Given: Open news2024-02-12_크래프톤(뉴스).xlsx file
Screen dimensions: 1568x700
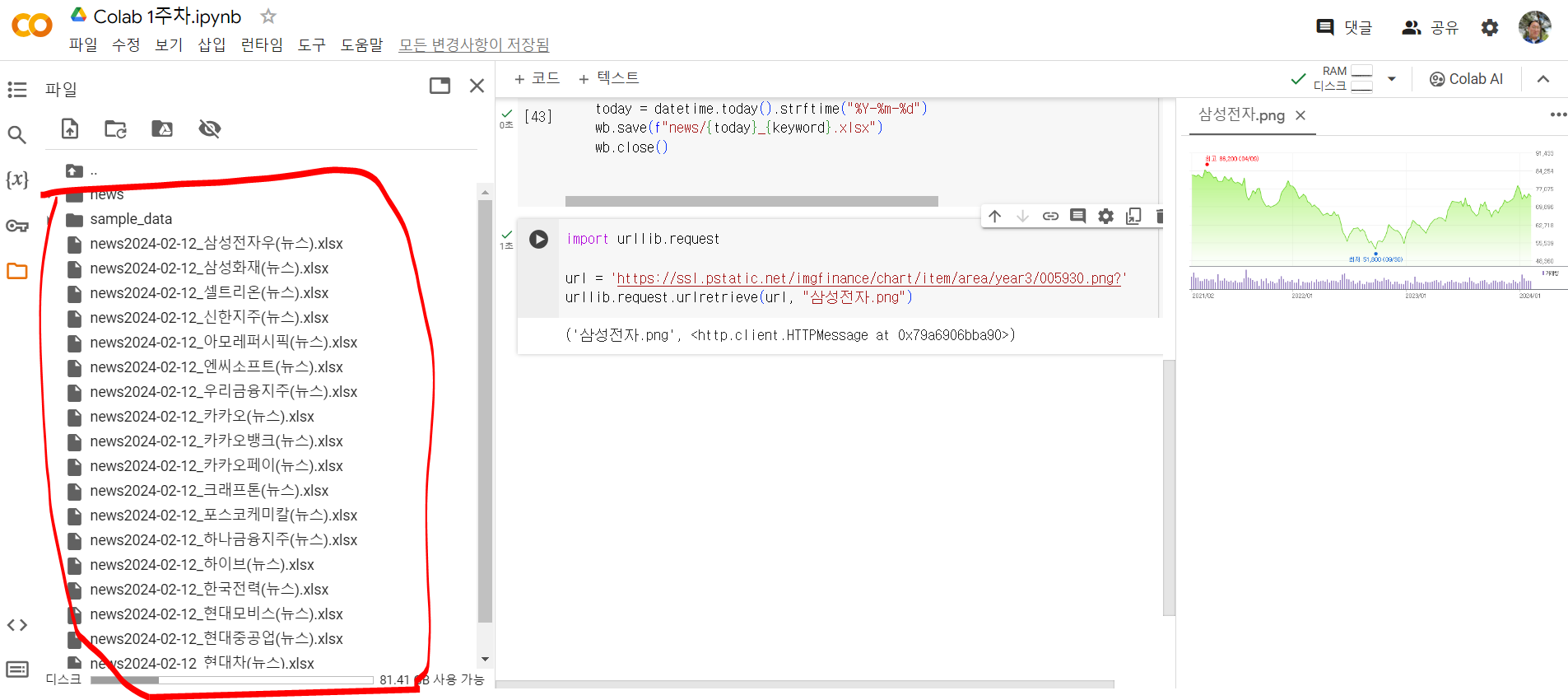Looking at the screenshot, I should point(209,491).
